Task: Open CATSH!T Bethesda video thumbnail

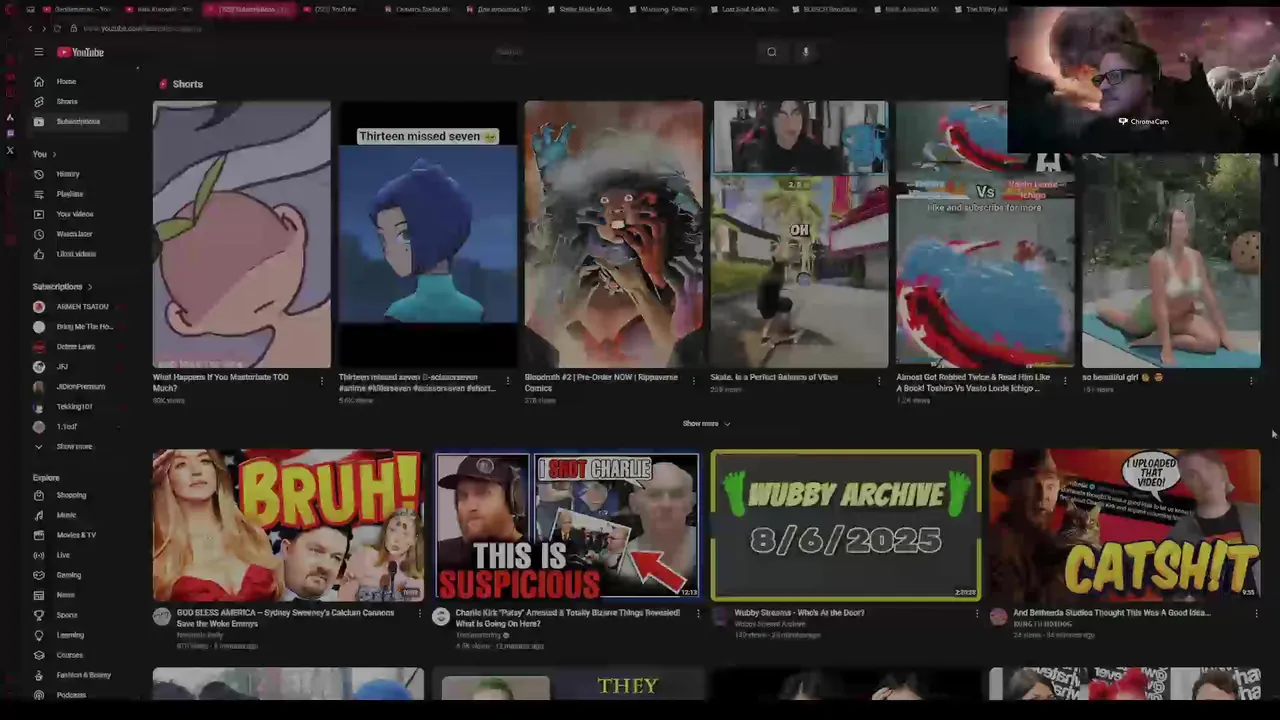Action: pyautogui.click(x=1125, y=525)
